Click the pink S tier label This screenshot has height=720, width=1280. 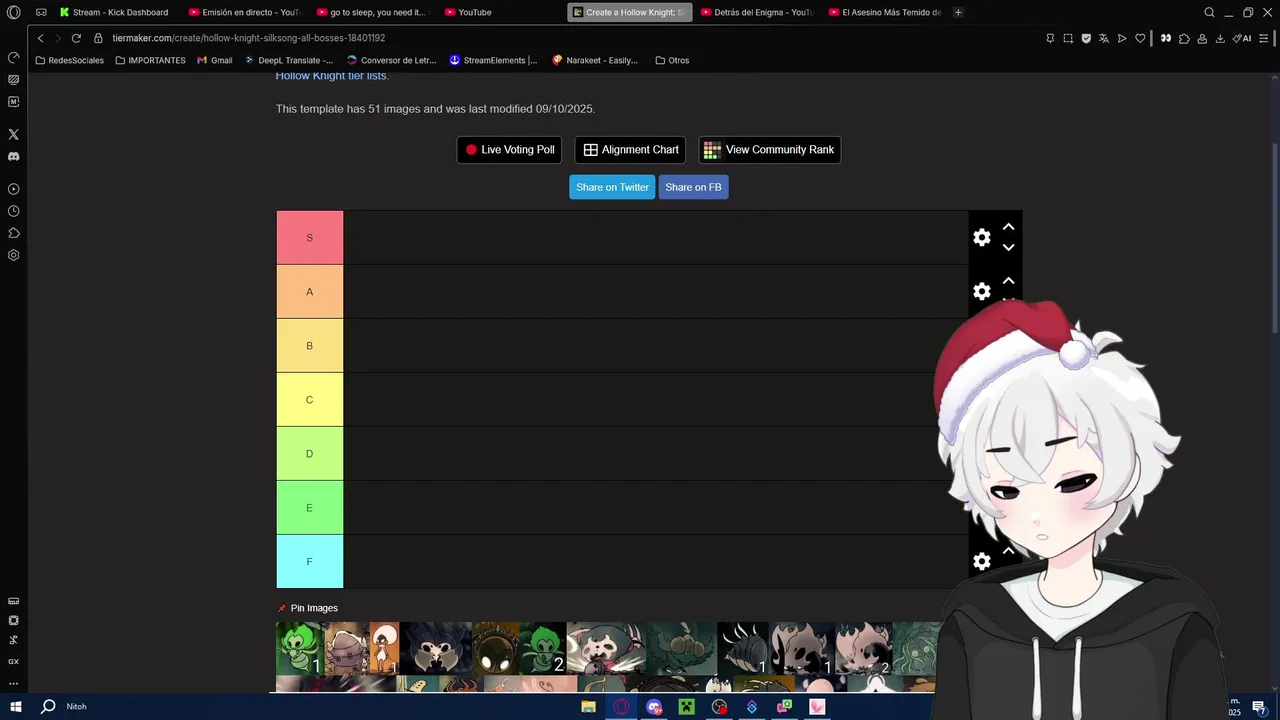point(309,237)
